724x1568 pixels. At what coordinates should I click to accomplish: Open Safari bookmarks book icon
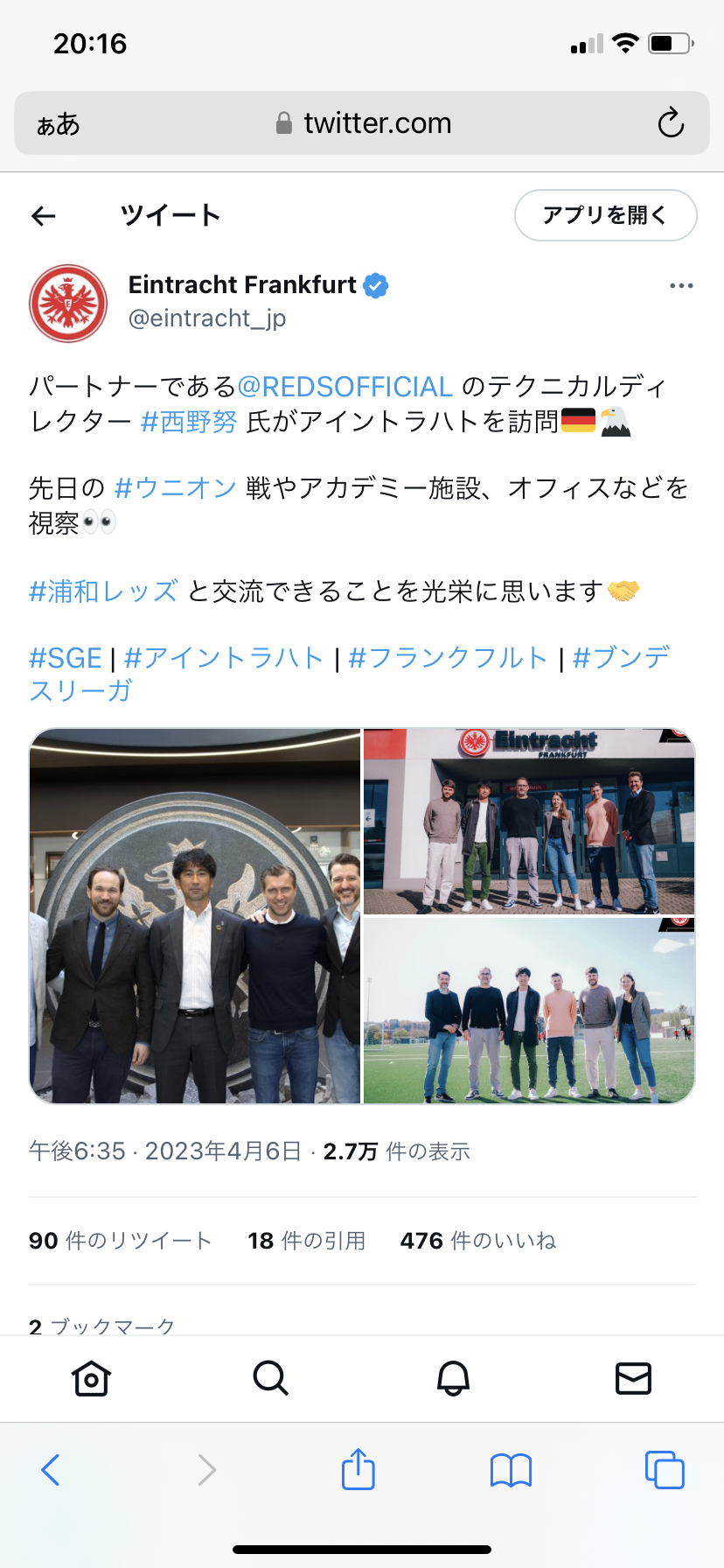click(x=512, y=1470)
